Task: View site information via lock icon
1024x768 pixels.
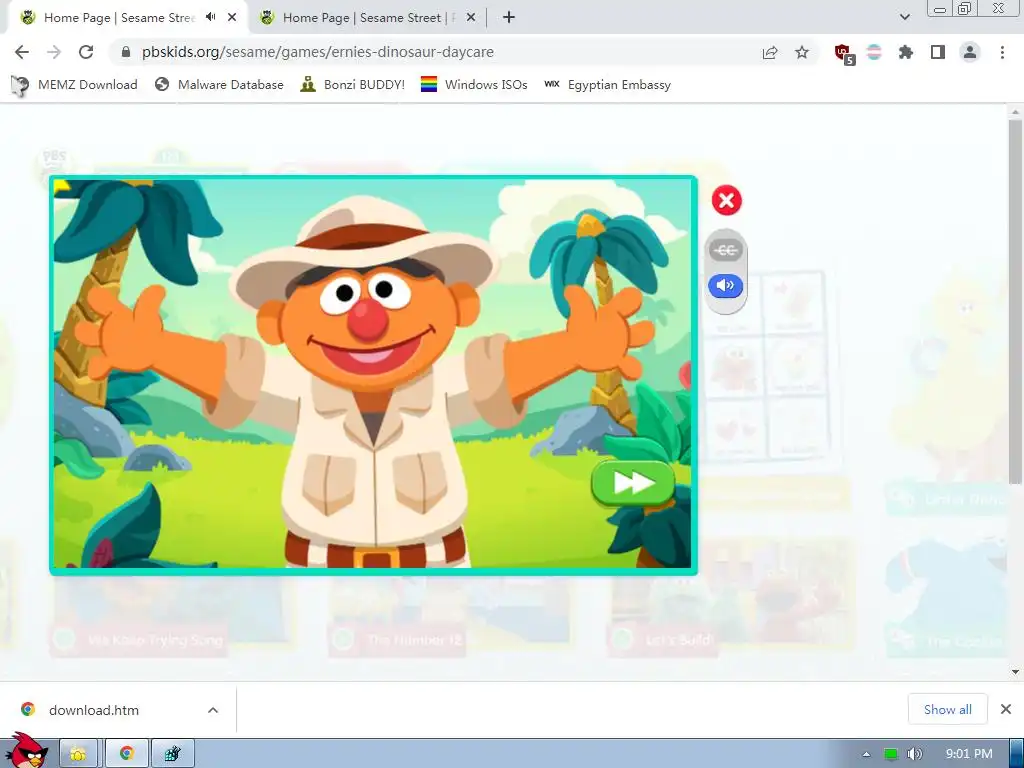Action: point(126,52)
